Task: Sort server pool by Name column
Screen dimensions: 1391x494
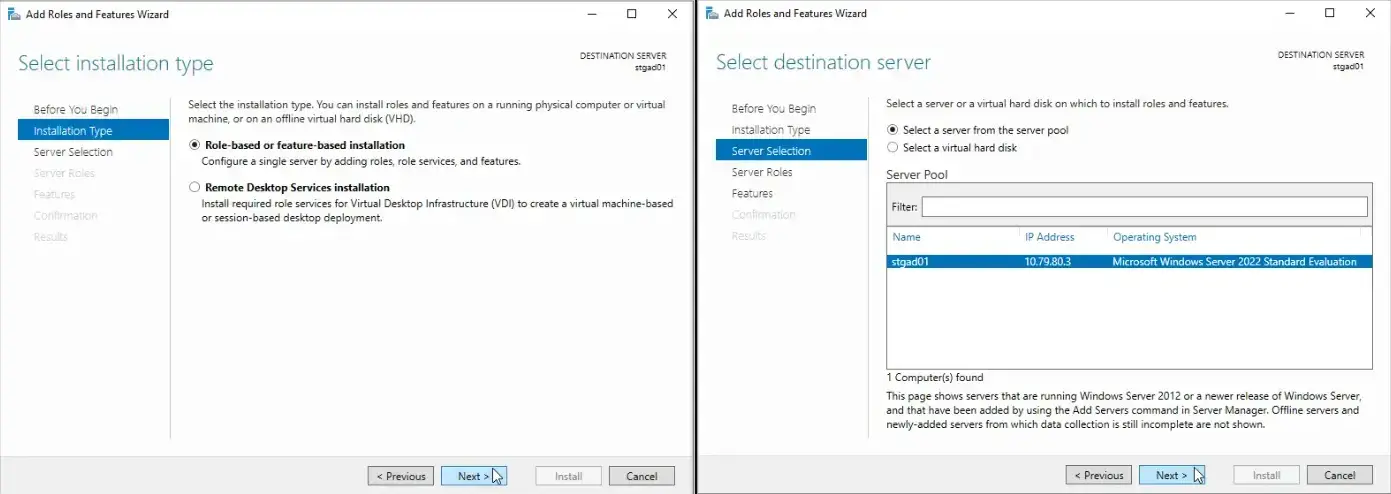Action: pyautogui.click(x=952, y=237)
